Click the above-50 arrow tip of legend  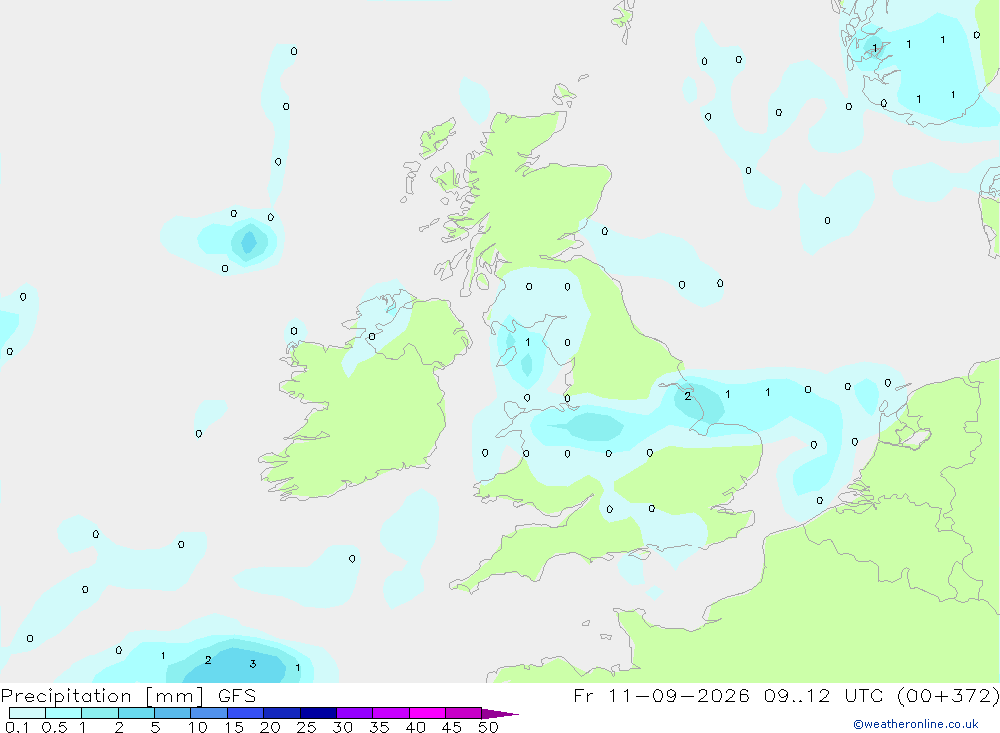501,714
